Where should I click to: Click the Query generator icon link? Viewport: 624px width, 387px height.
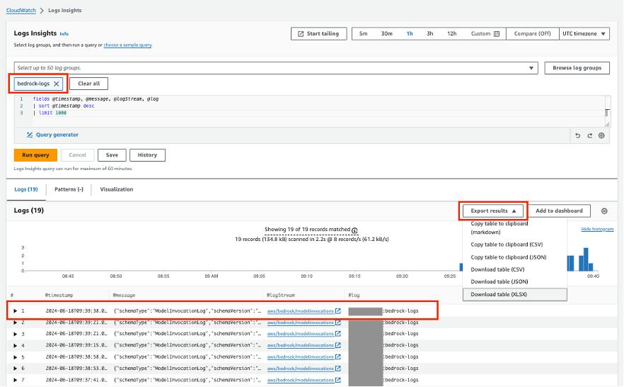pos(53,135)
